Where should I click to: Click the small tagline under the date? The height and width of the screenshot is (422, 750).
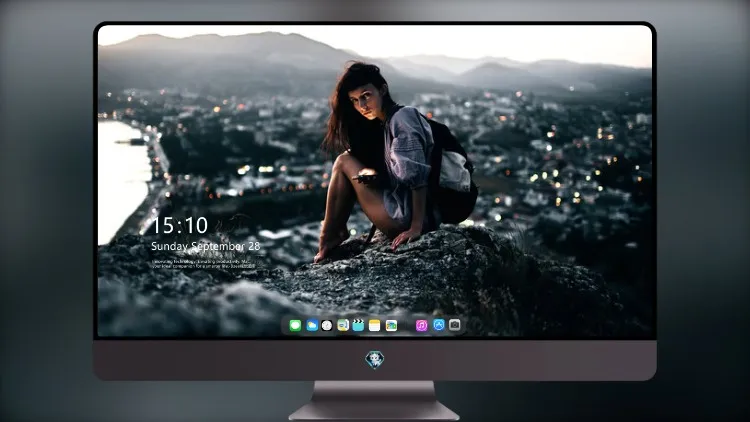tap(202, 264)
